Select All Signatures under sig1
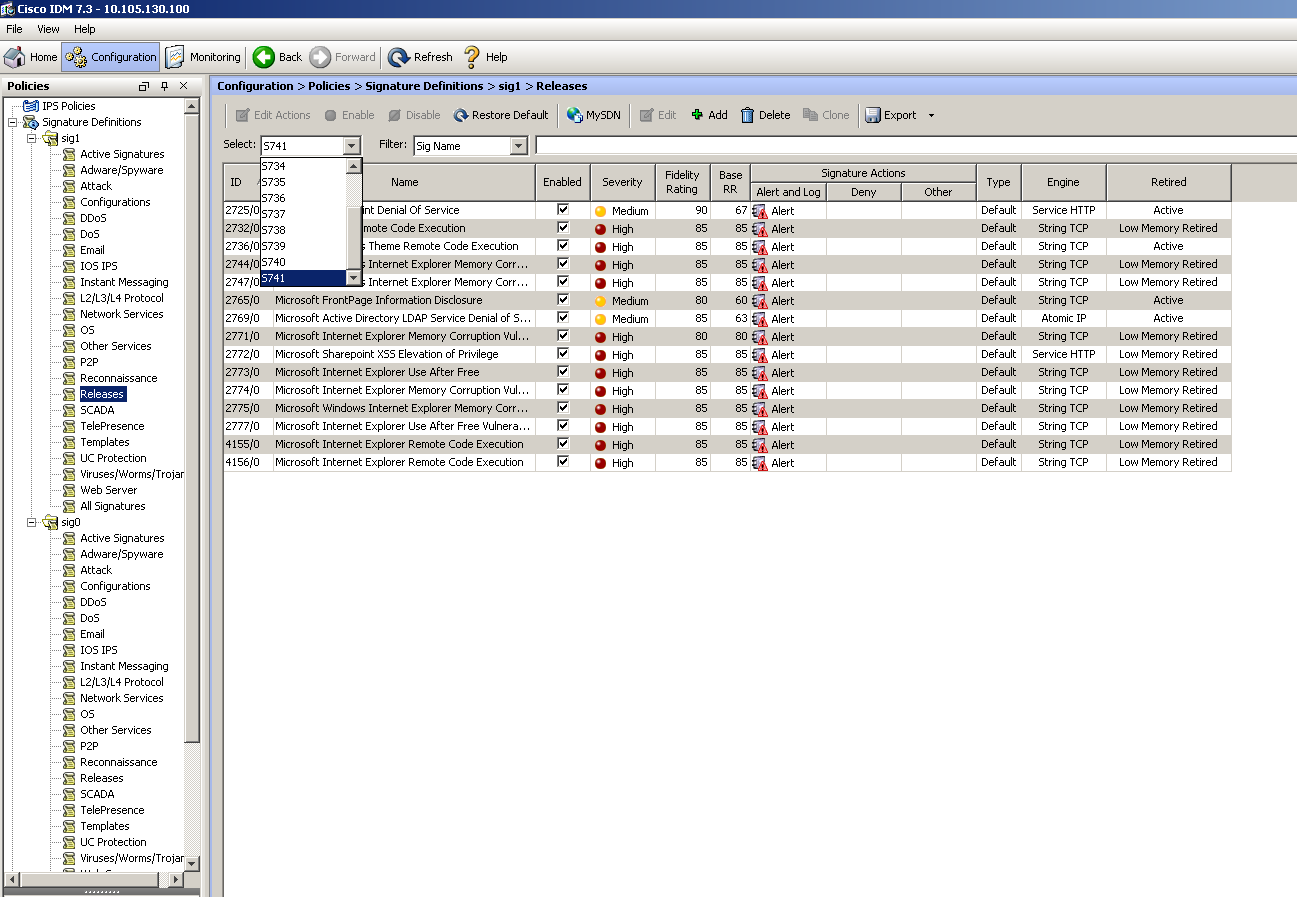 pos(113,506)
